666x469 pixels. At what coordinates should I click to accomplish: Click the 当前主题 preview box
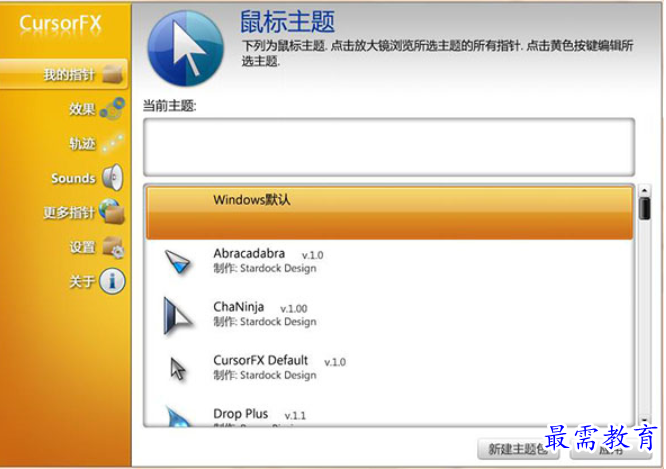[x=389, y=147]
